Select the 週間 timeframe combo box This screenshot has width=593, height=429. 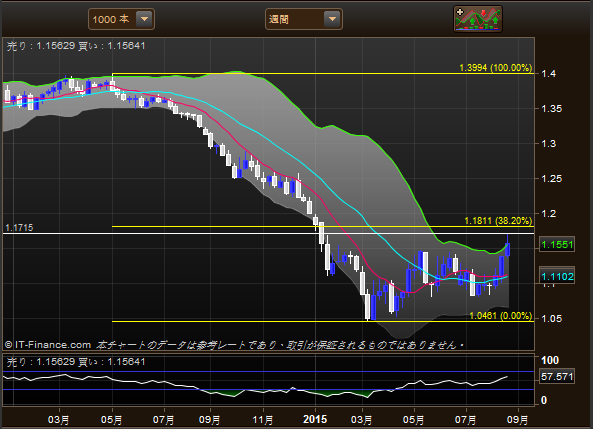tap(304, 19)
